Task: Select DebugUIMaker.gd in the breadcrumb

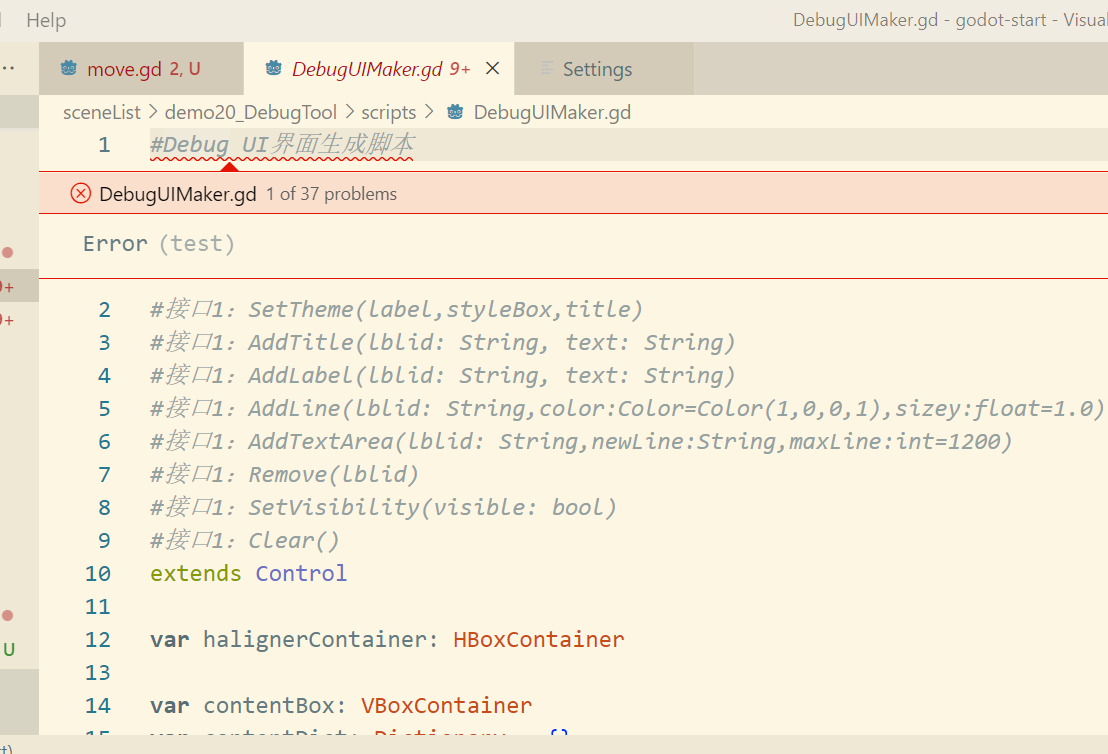Action: [x=552, y=112]
